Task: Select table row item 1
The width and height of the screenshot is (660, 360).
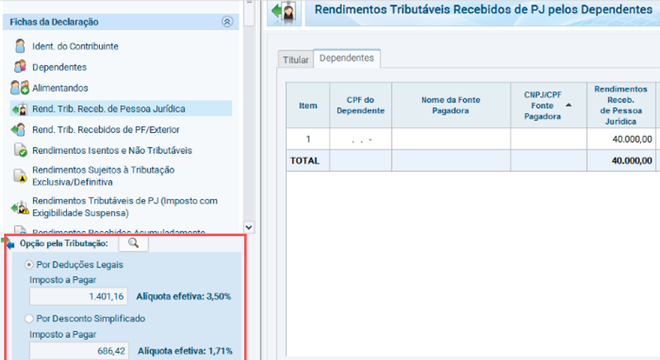Action: tap(471, 139)
